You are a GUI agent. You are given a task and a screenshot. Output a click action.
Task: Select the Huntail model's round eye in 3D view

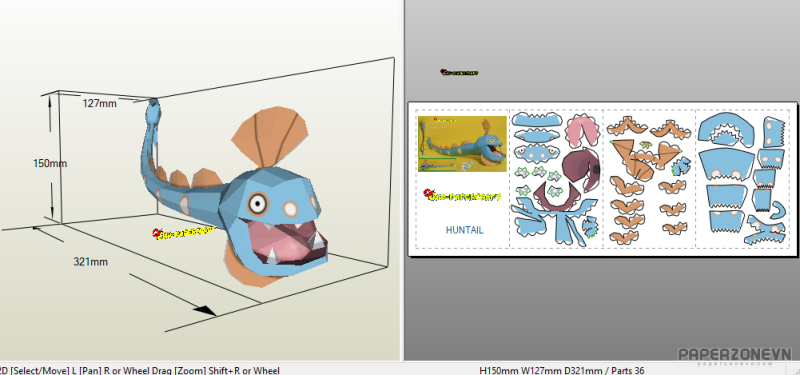(x=258, y=204)
